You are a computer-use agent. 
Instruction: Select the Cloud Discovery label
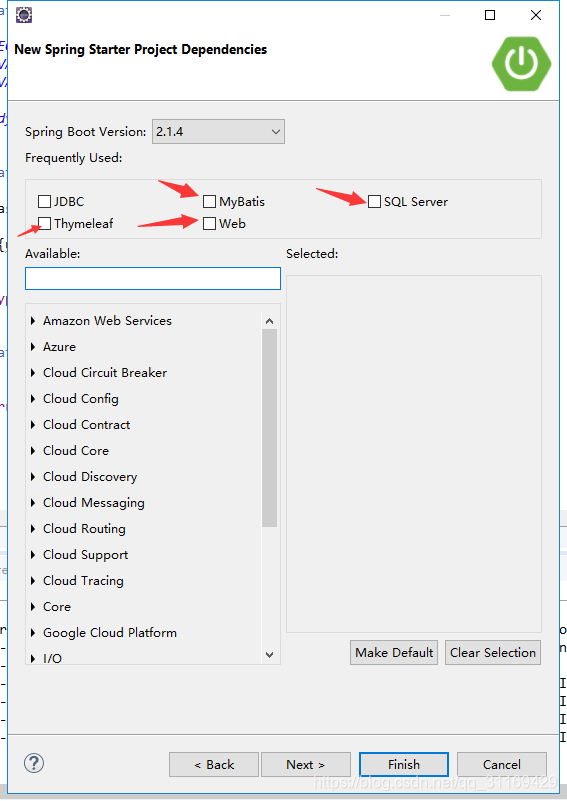[90, 477]
